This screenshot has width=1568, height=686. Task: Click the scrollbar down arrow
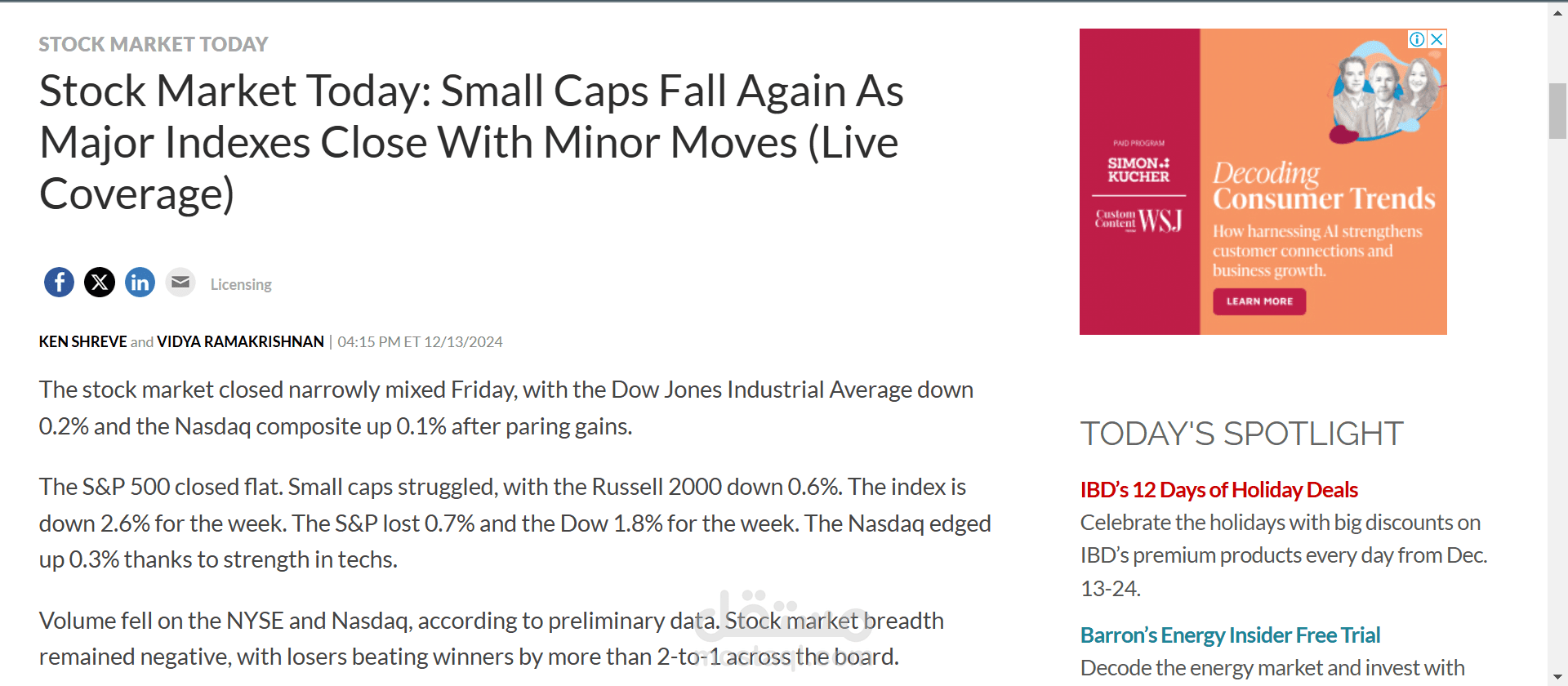pyautogui.click(x=1558, y=676)
